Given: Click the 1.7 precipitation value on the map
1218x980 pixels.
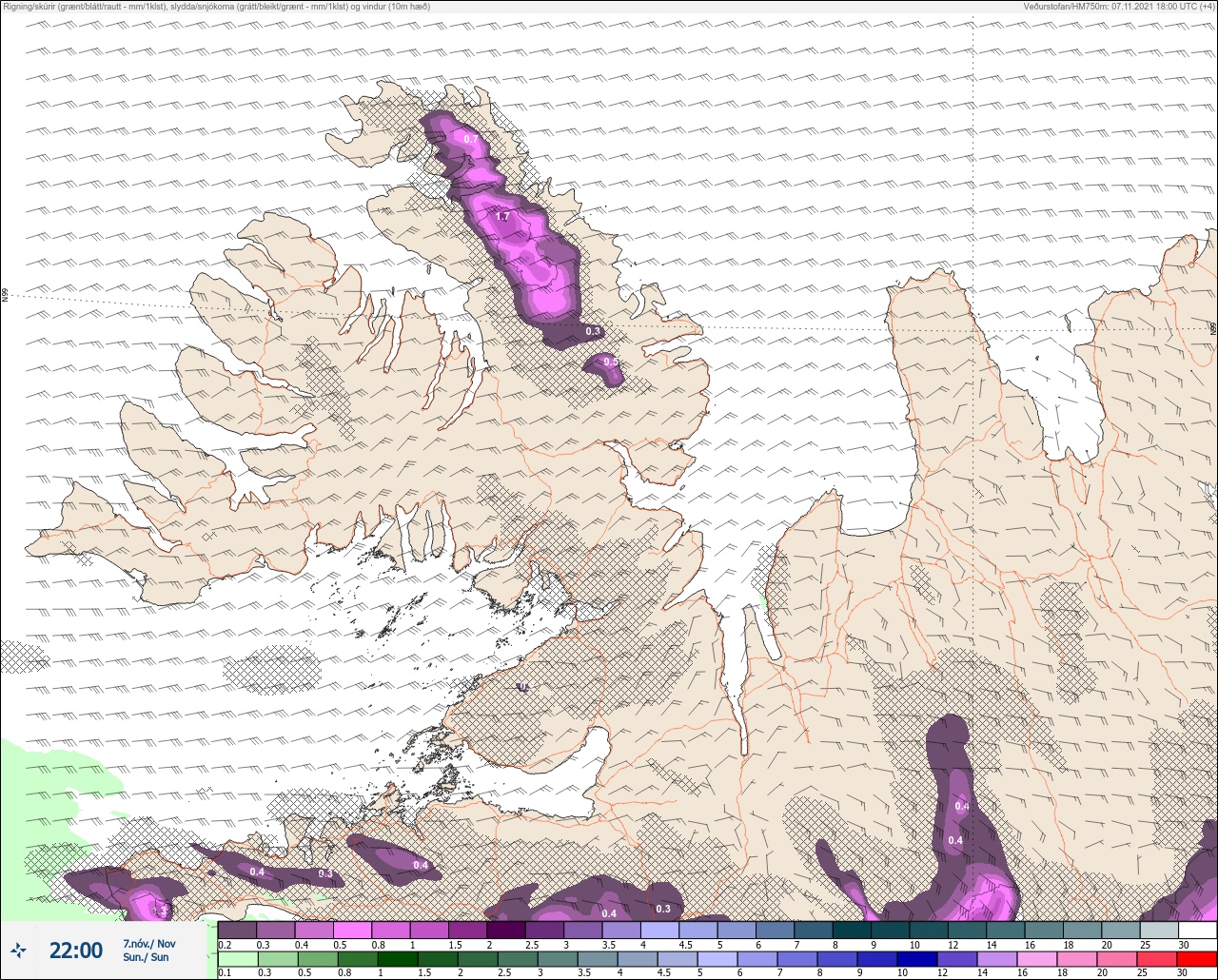Looking at the screenshot, I should point(503,217).
